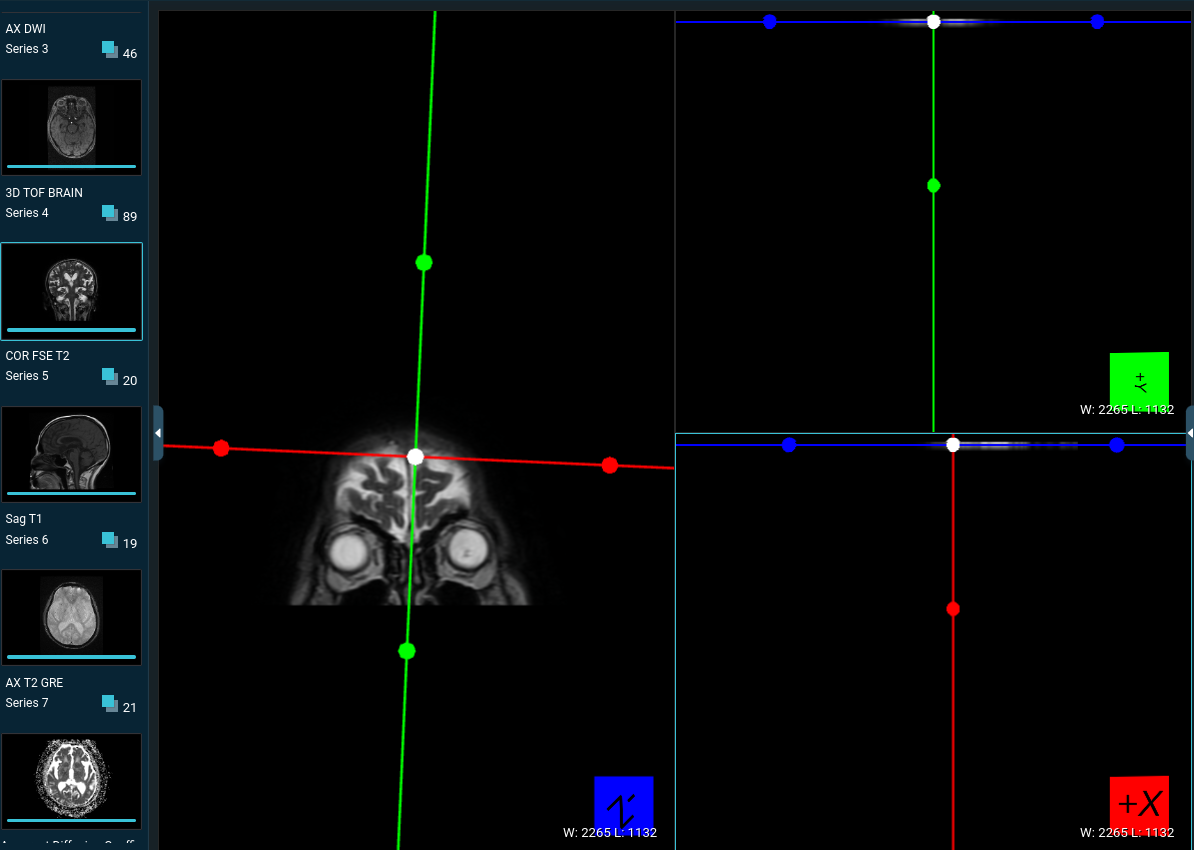Grab the right red crosshair handle on the coronal view

(610, 465)
